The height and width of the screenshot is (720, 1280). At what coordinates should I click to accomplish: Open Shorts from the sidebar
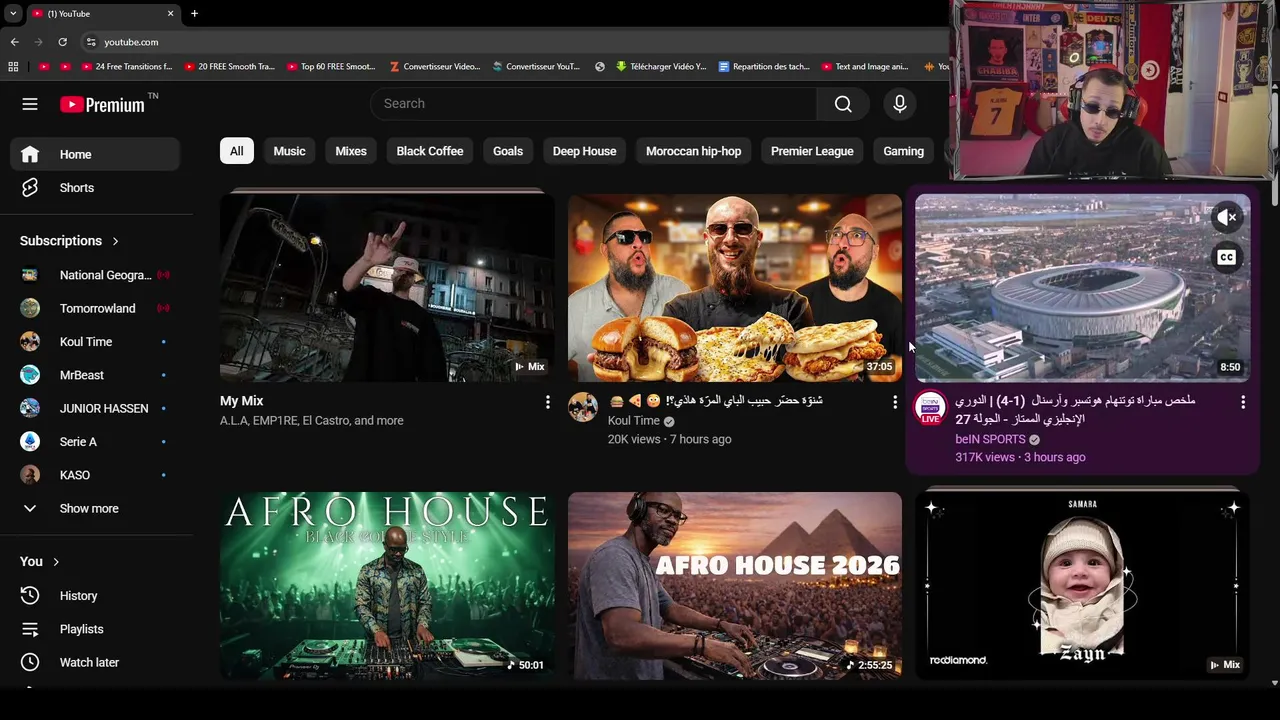(x=95, y=188)
